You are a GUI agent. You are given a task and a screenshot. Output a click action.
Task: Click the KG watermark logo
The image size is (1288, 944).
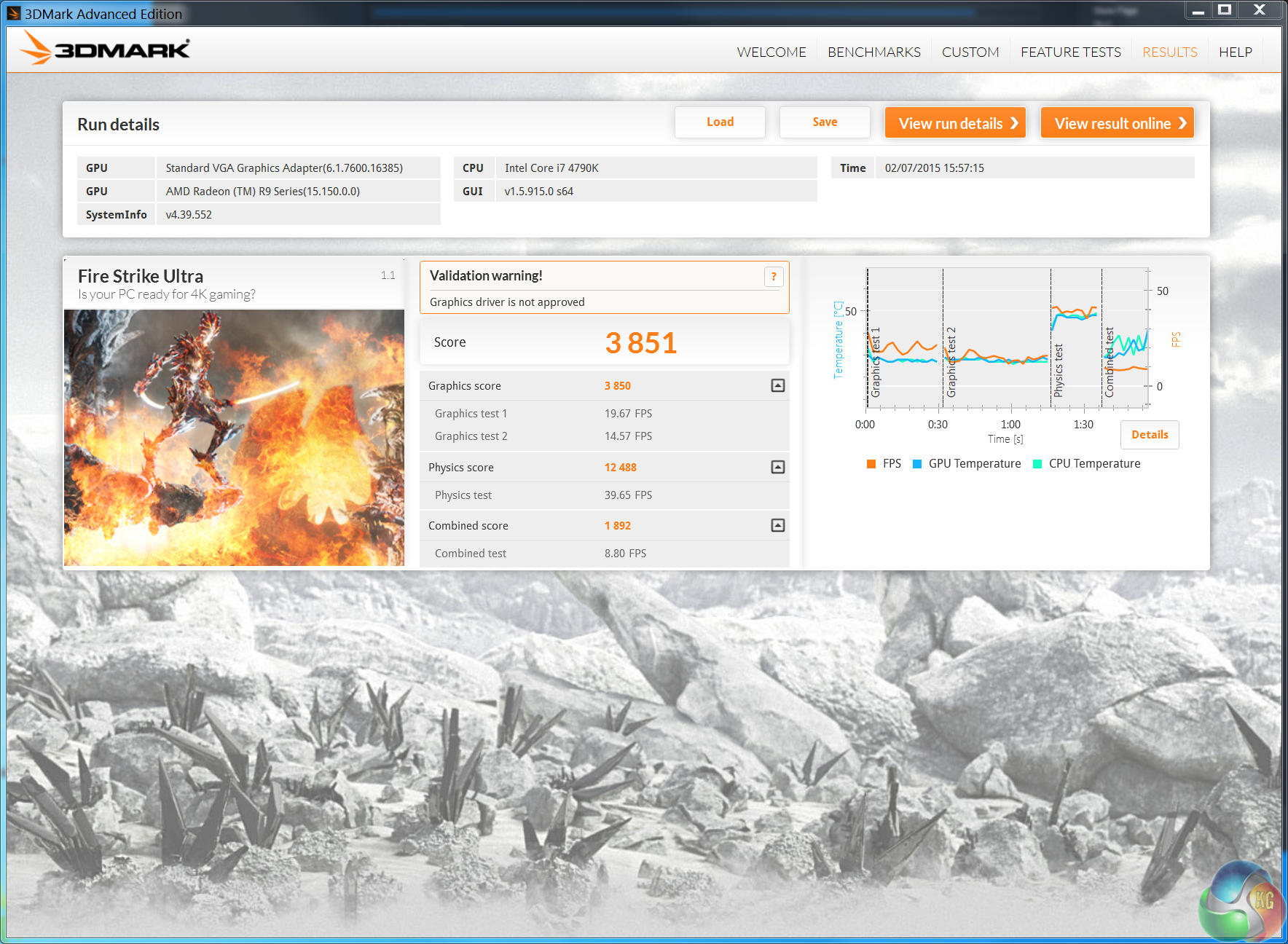(1242, 903)
